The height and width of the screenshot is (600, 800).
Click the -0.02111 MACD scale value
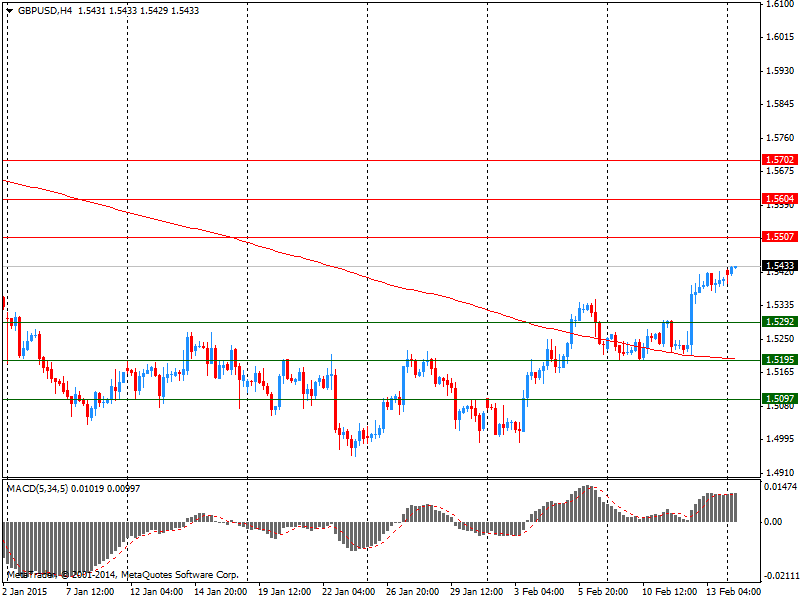pos(781,576)
